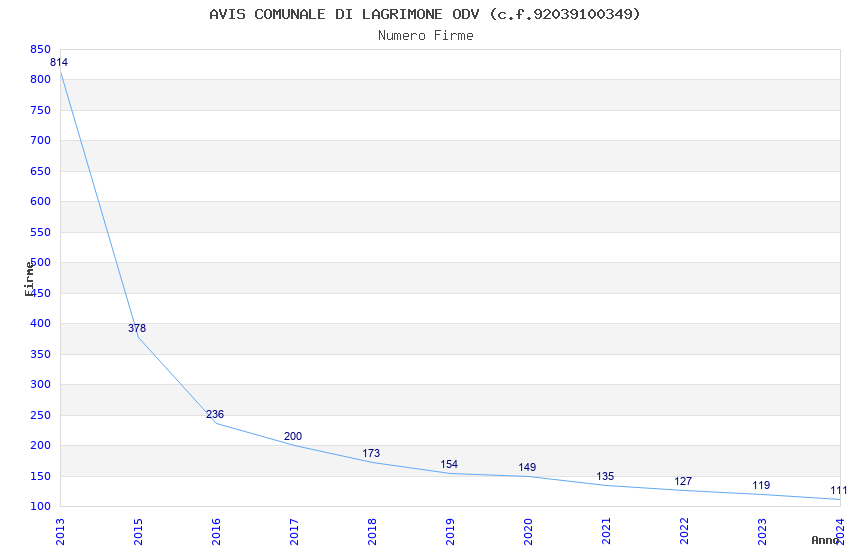Click the y-axis tick value 100
This screenshot has width=850, height=550.
(41, 506)
